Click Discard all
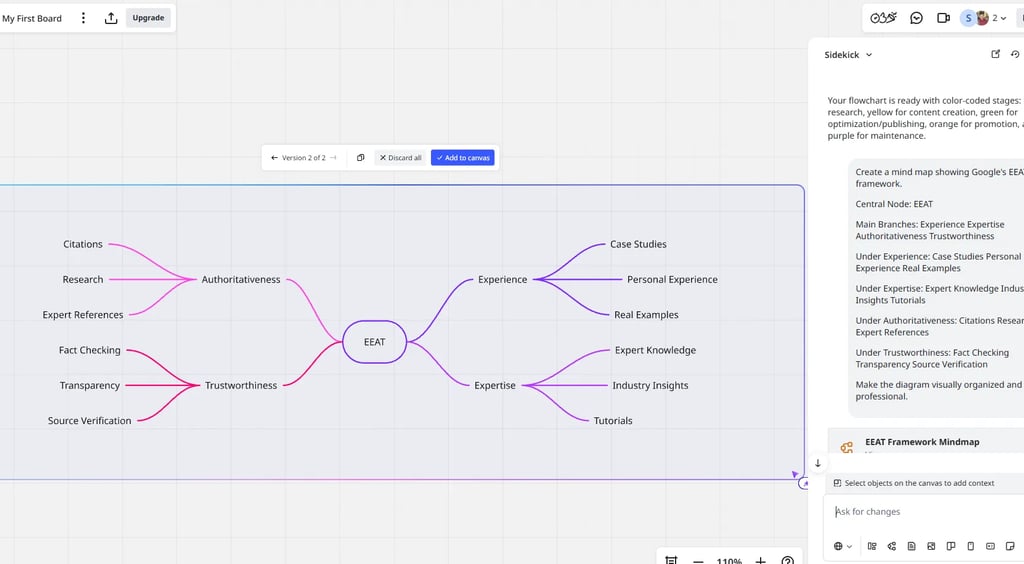Viewport: 1024px width, 564px height. (x=400, y=158)
